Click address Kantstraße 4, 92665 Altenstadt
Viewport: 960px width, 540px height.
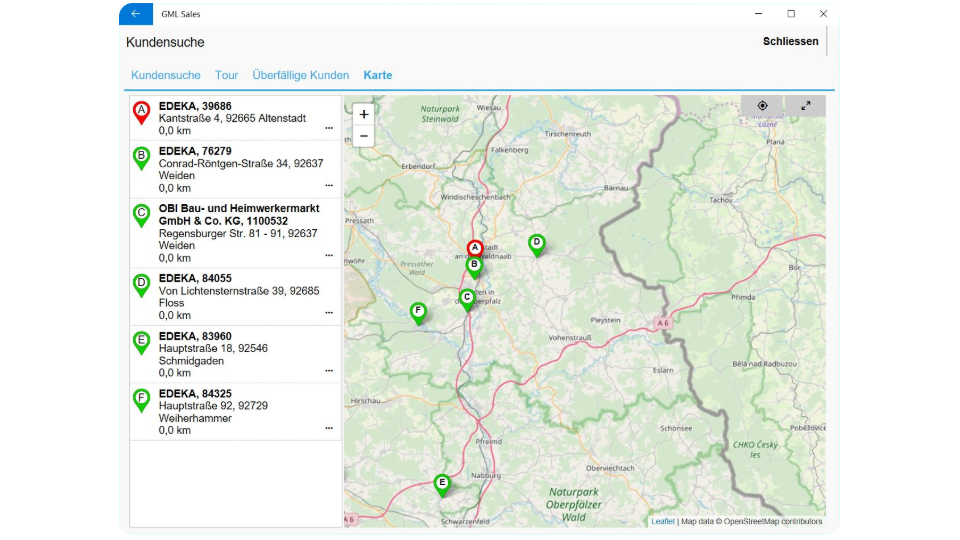point(233,118)
